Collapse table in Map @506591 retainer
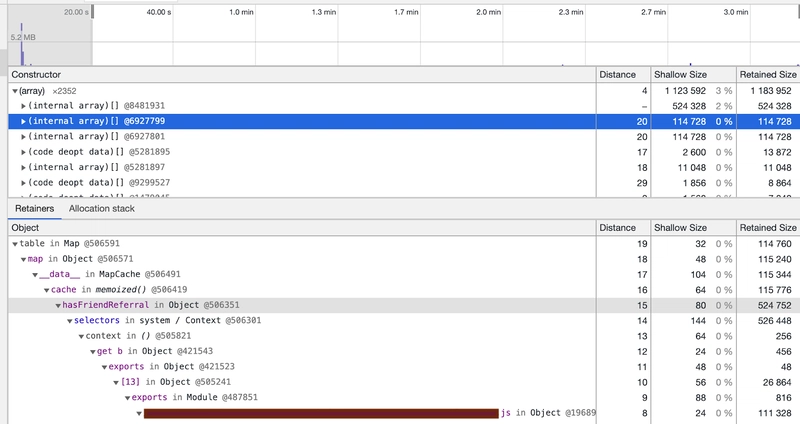Viewport: 800px width, 424px height. (15, 243)
